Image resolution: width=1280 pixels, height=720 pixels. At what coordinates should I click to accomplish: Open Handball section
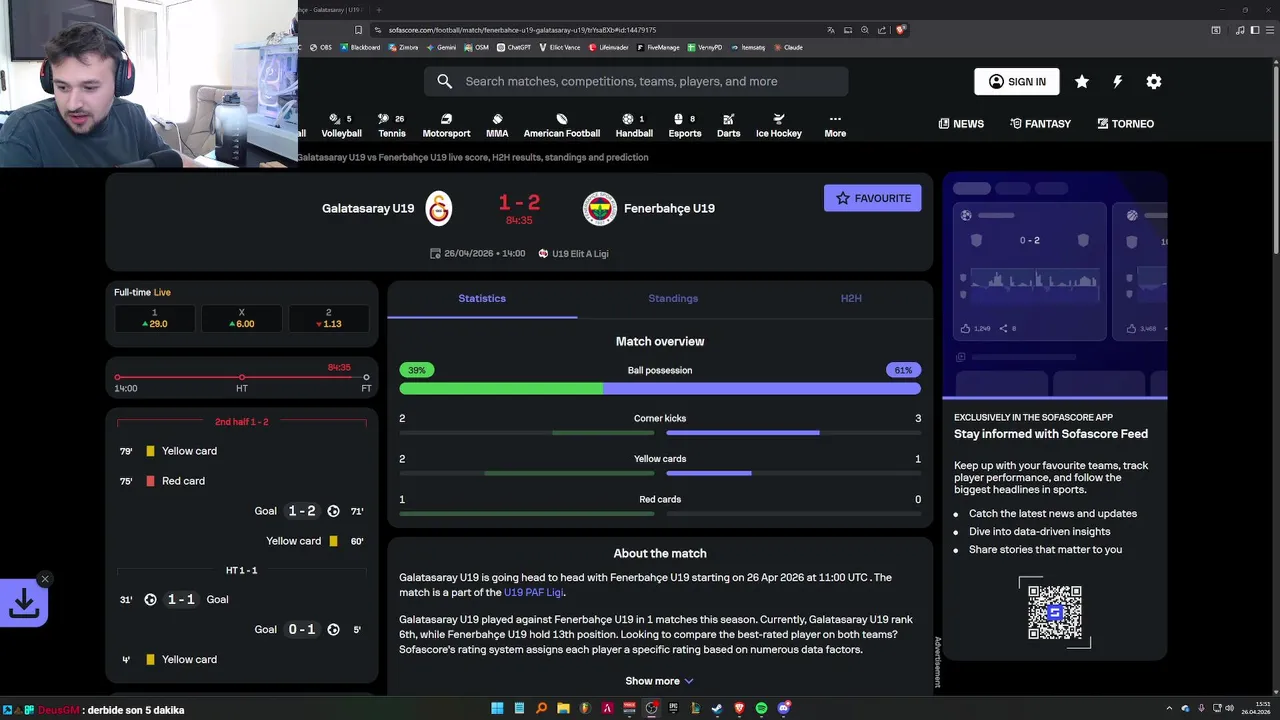tap(634, 125)
